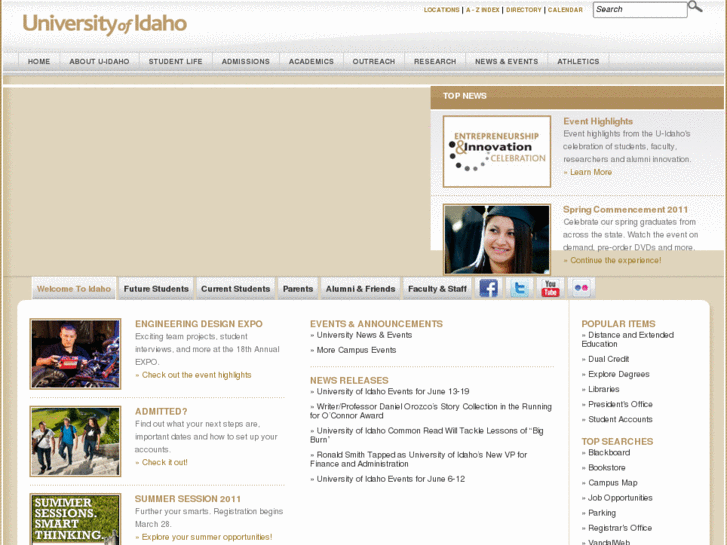Screen dimensions: 727x545
Task: Open the Twitter icon link
Action: click(519, 288)
